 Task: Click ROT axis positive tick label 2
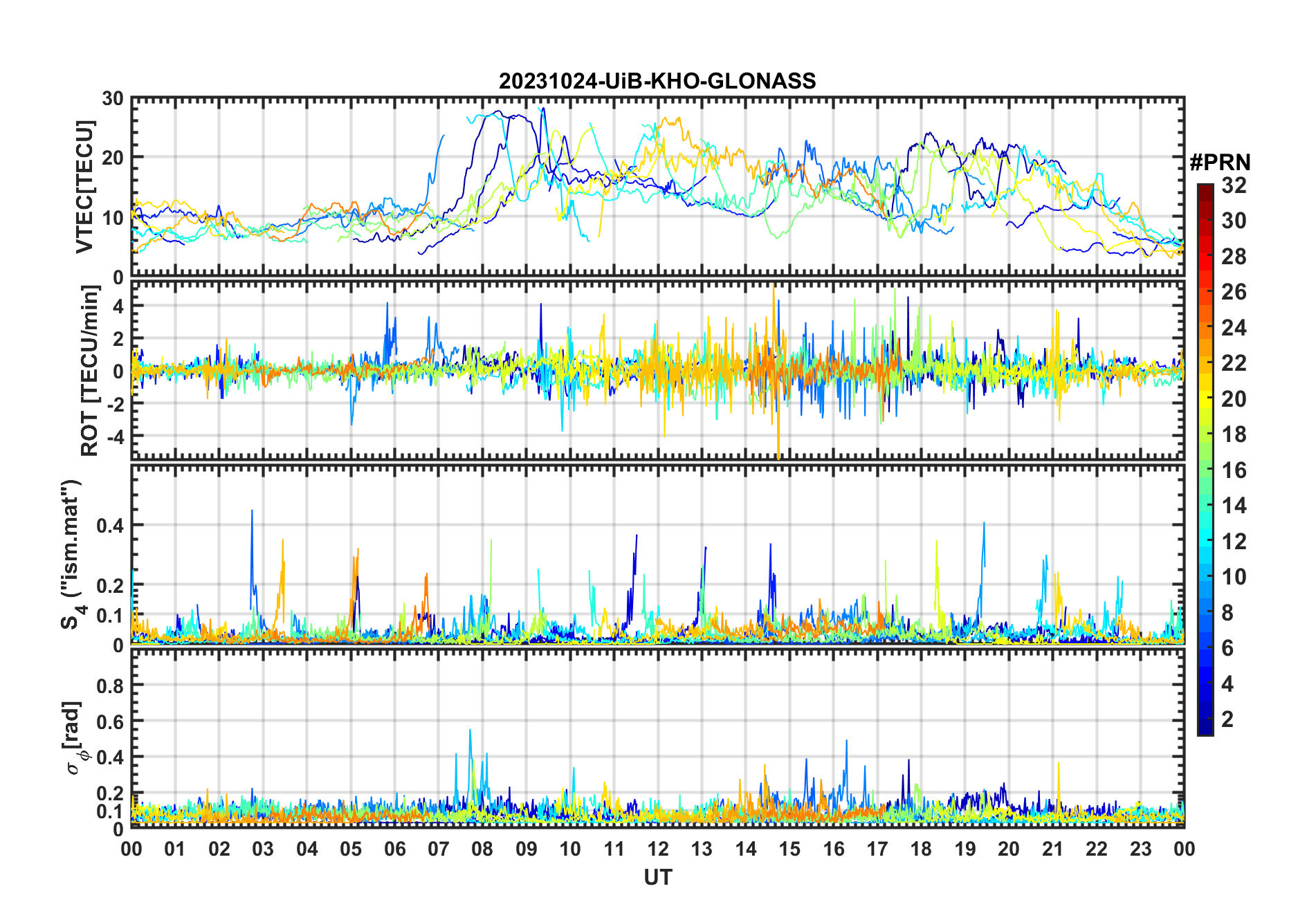pyautogui.click(x=118, y=339)
